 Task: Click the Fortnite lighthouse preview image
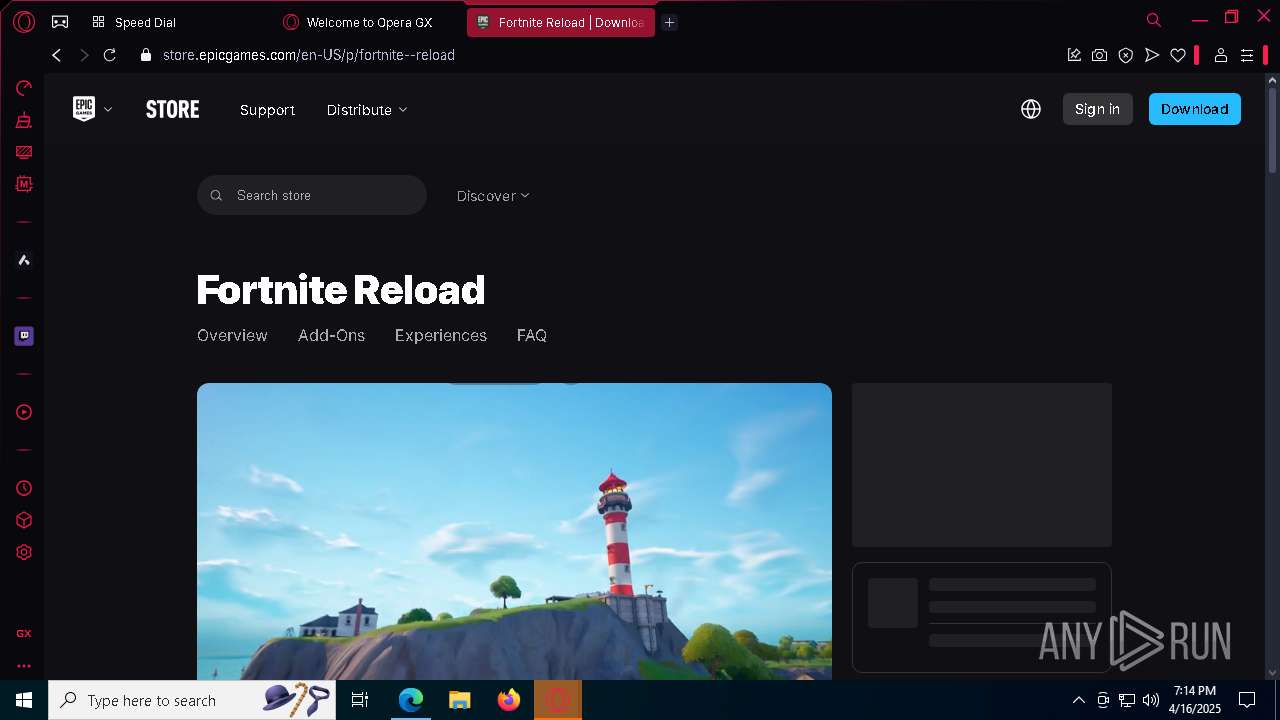click(x=514, y=531)
